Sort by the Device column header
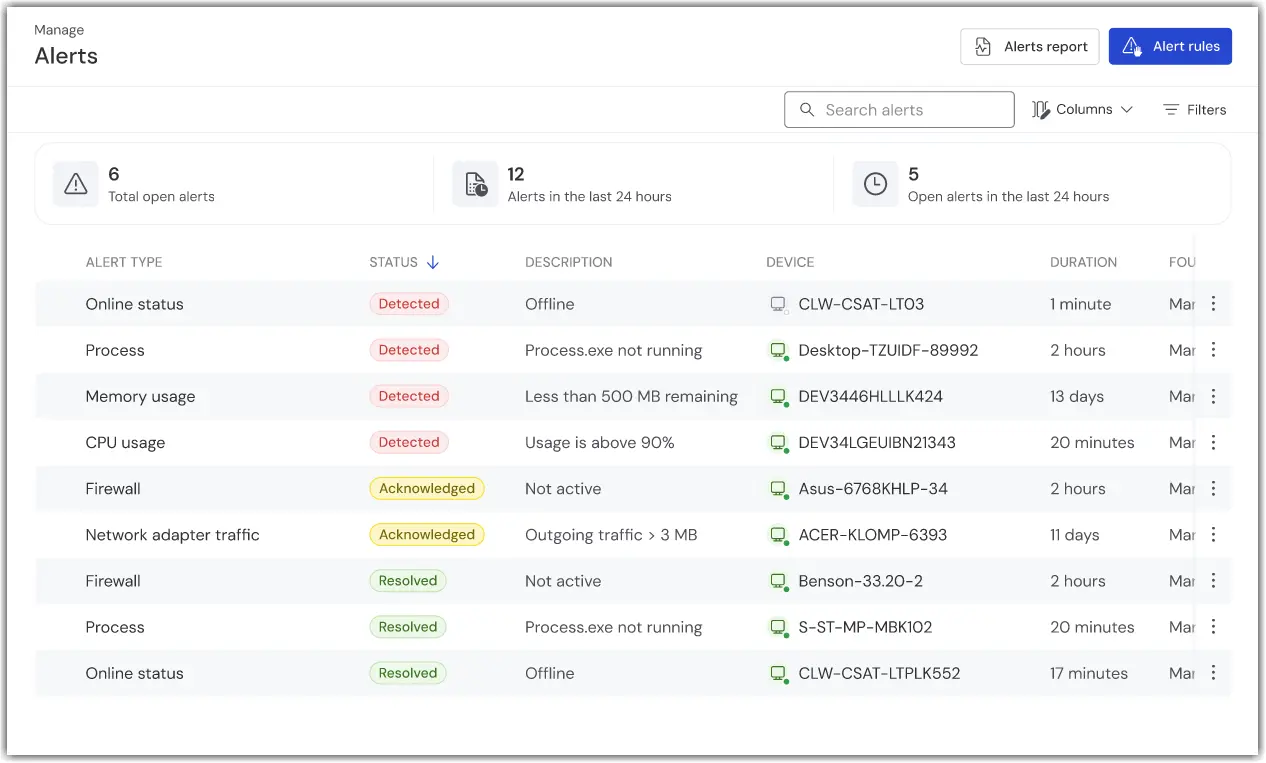 [790, 262]
